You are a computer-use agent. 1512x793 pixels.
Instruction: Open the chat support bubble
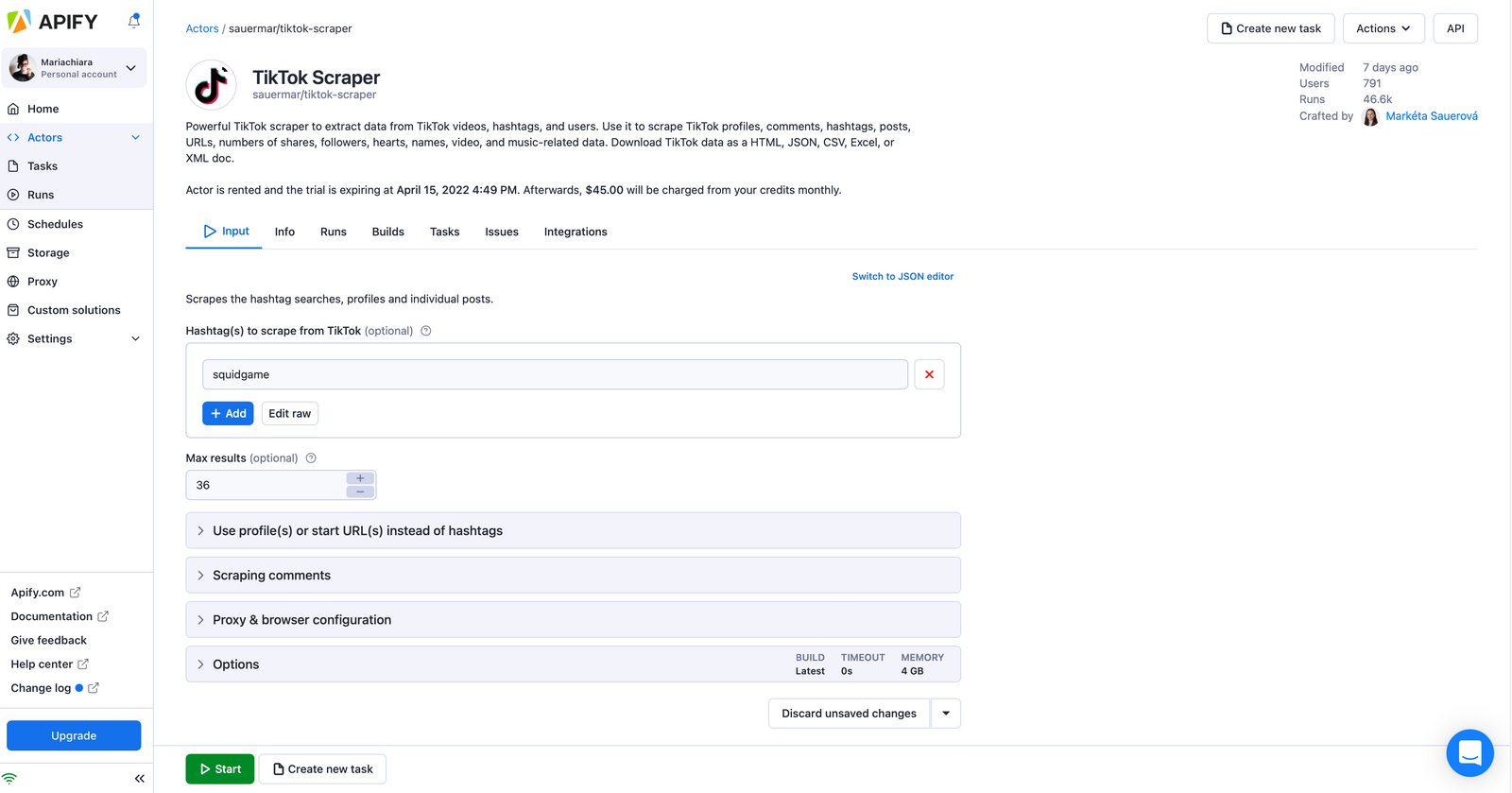[x=1469, y=753]
